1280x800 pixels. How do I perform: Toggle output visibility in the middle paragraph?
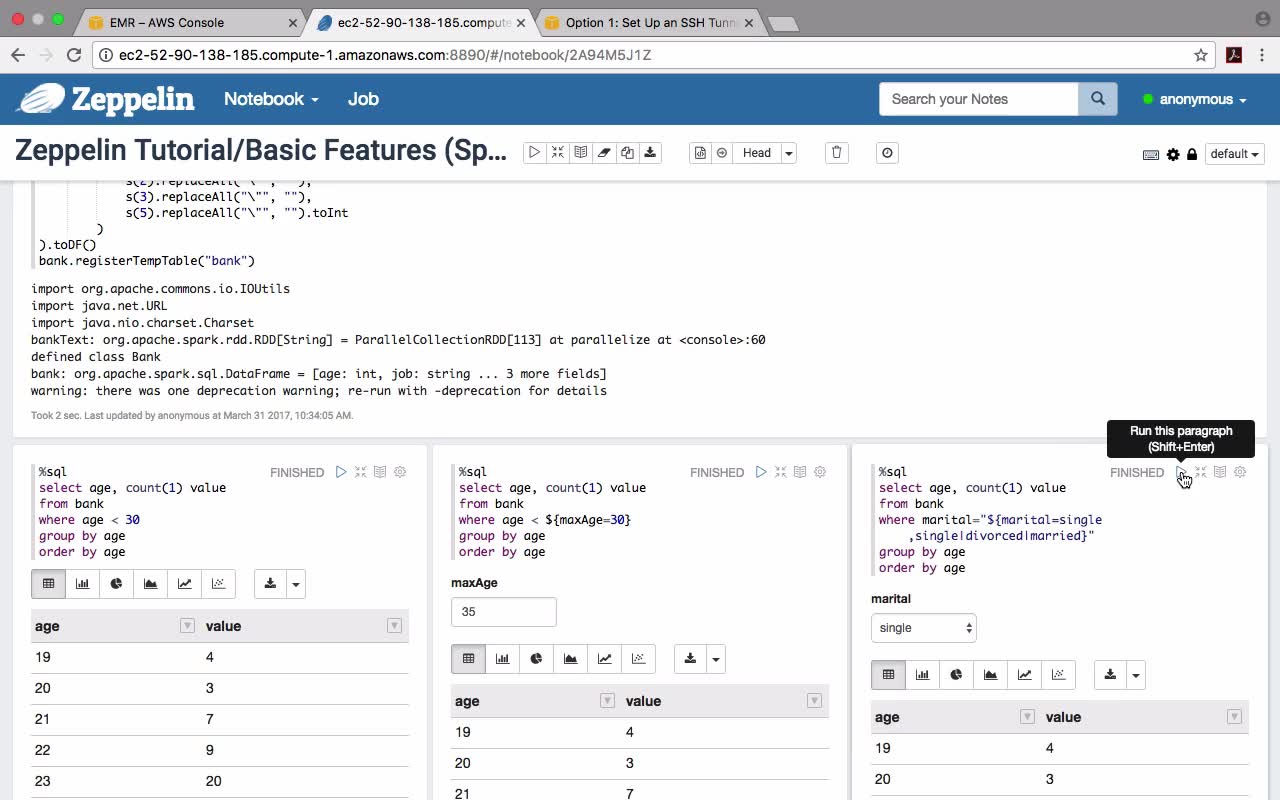click(800, 472)
